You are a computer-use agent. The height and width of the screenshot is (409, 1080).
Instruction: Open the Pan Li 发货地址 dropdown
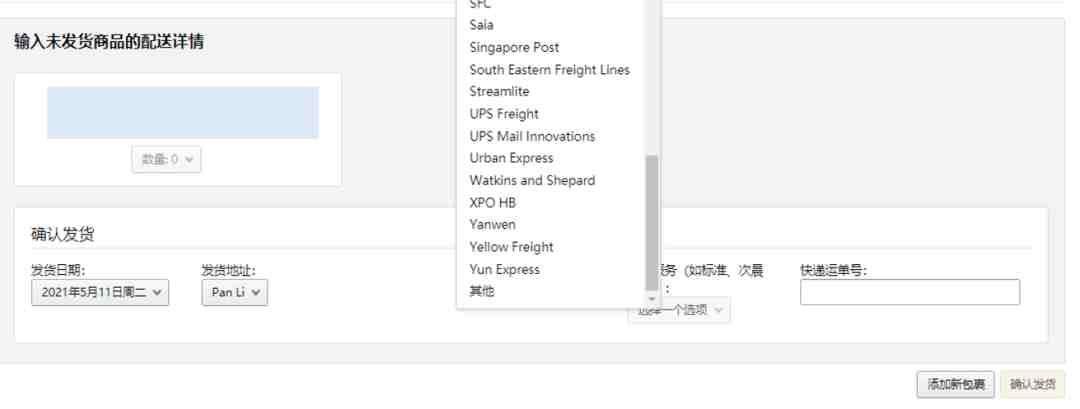235,293
